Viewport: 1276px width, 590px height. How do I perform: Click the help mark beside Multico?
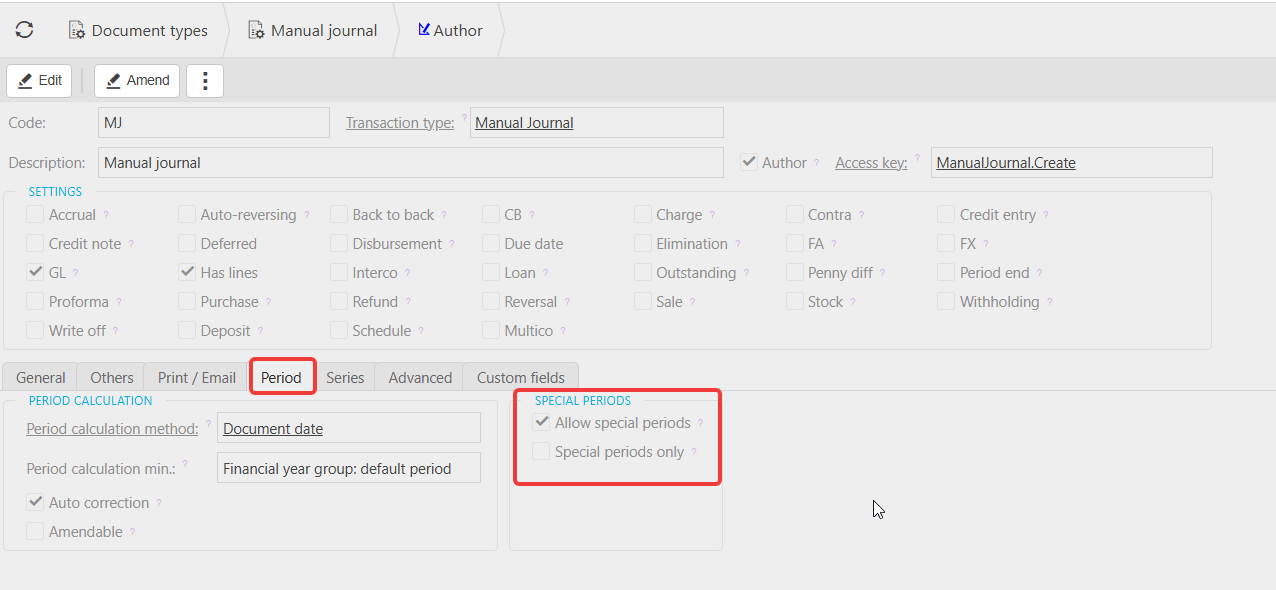(563, 330)
